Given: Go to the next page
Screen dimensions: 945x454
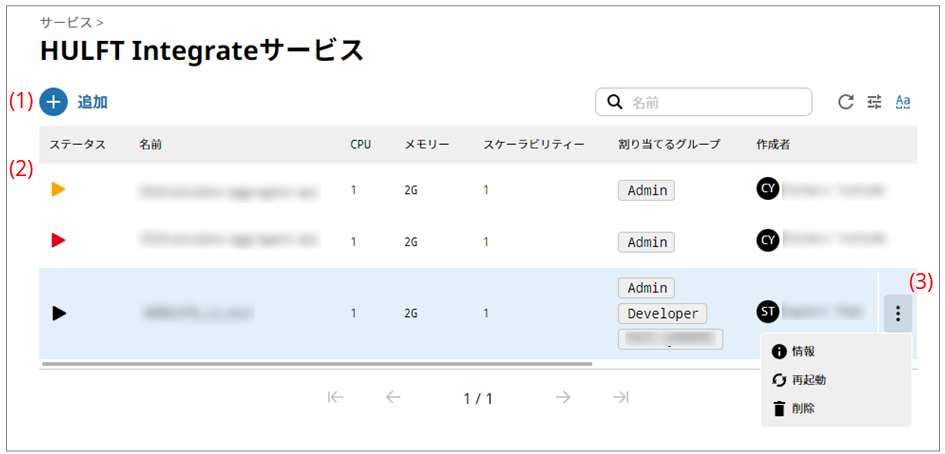Looking at the screenshot, I should click(563, 397).
